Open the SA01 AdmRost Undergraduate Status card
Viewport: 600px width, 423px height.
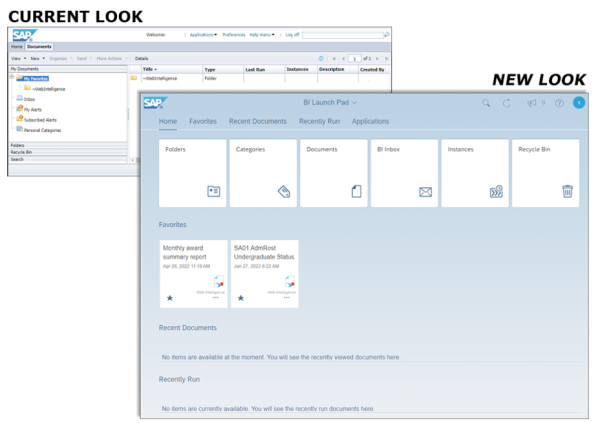[x=265, y=274]
